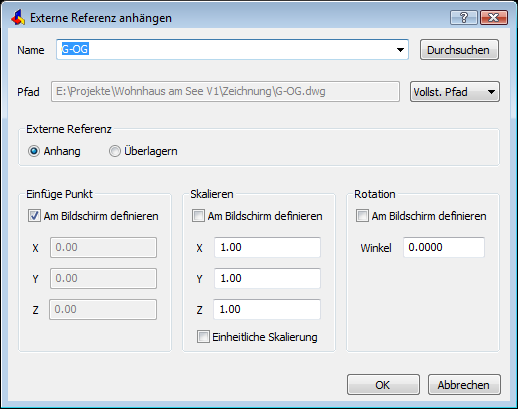Click the Durchsuchen button
Screen dimensions: 518x409
click(x=459, y=50)
